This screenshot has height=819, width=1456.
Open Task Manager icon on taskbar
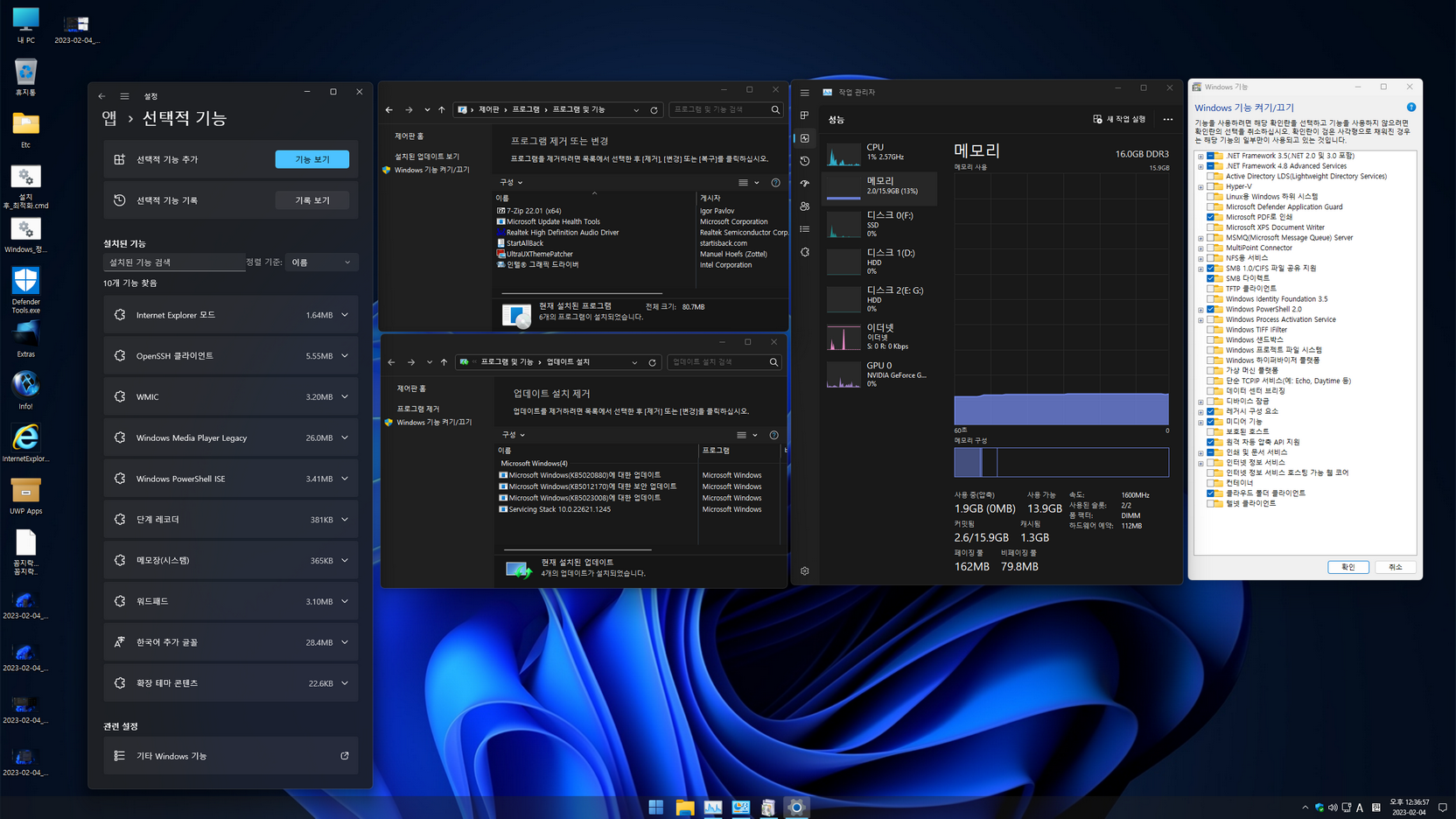[x=712, y=808]
